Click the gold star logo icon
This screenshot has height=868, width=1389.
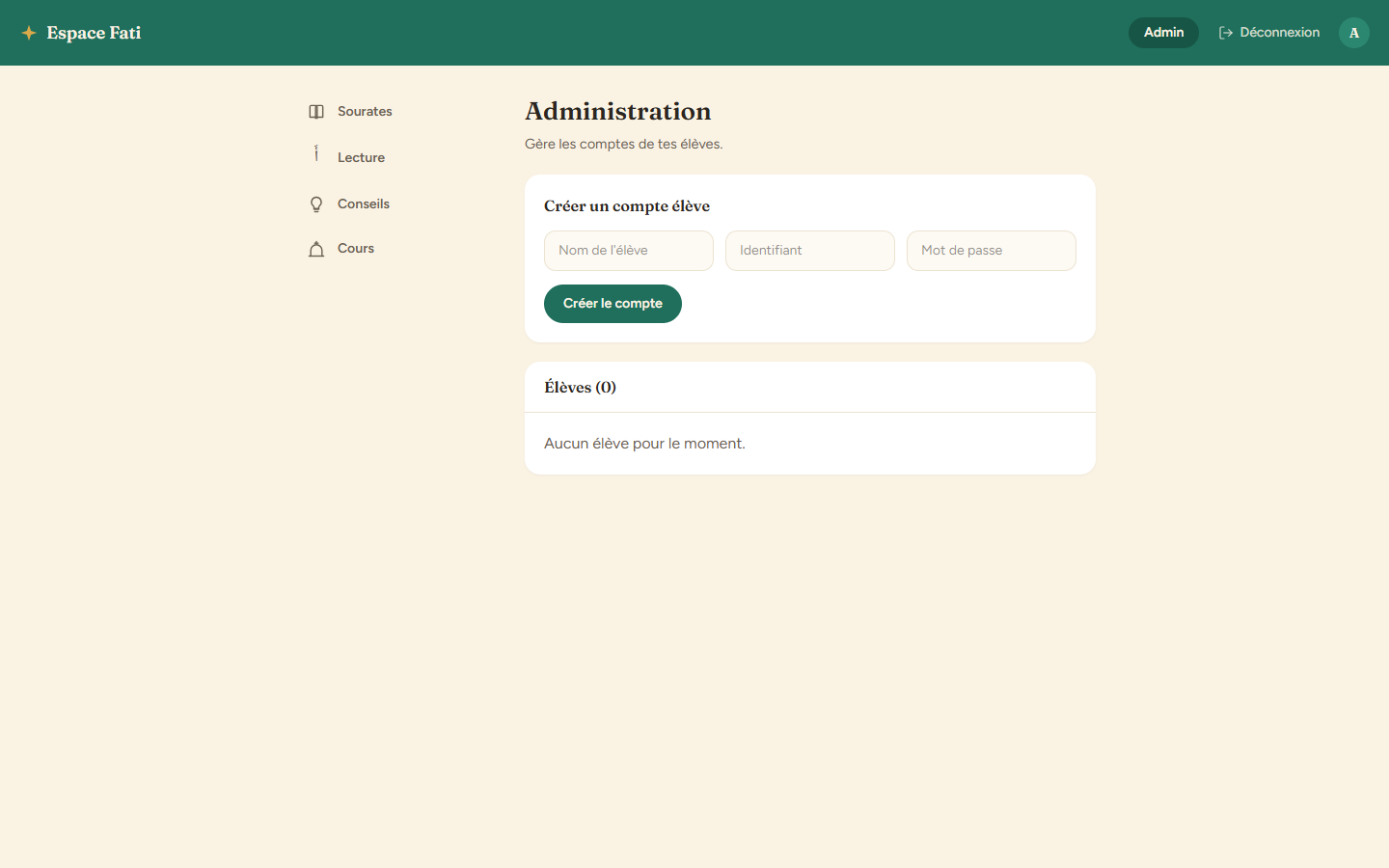pyautogui.click(x=29, y=33)
